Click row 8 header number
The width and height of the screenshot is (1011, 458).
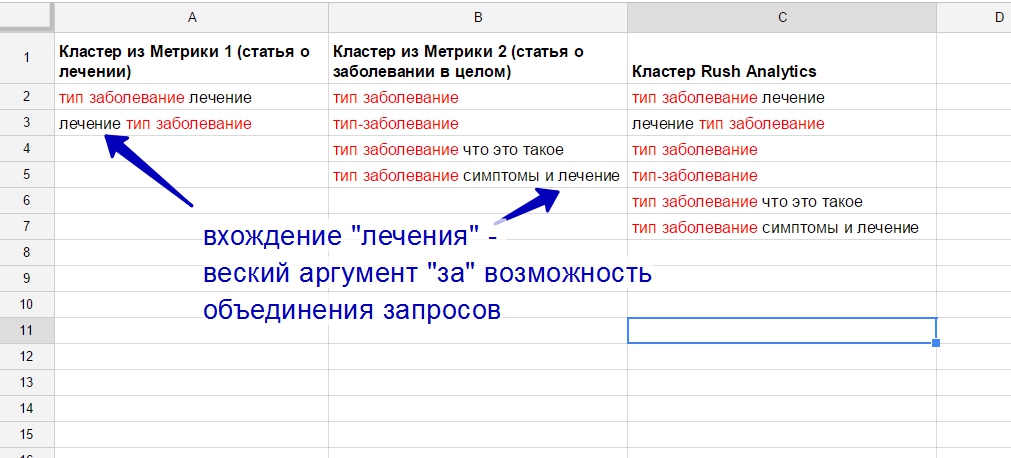pyautogui.click(x=27, y=252)
